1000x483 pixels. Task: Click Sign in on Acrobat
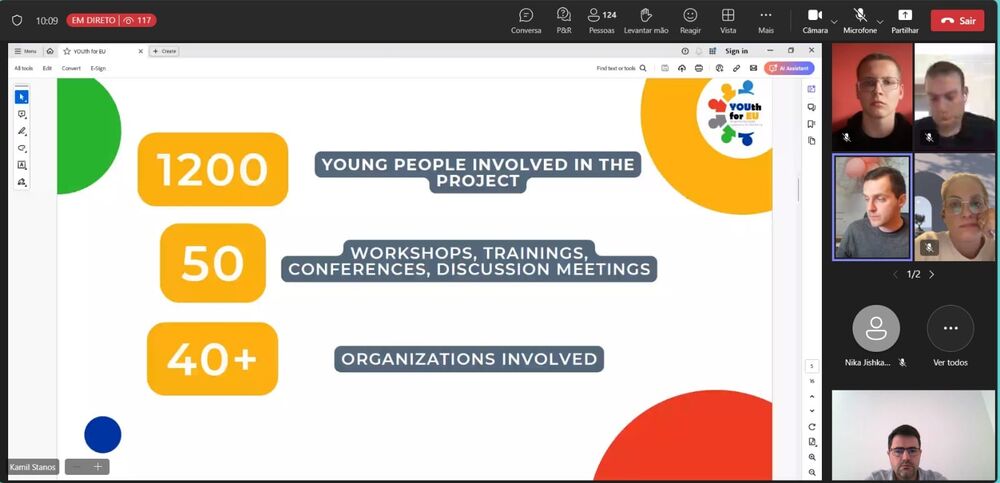tap(737, 51)
